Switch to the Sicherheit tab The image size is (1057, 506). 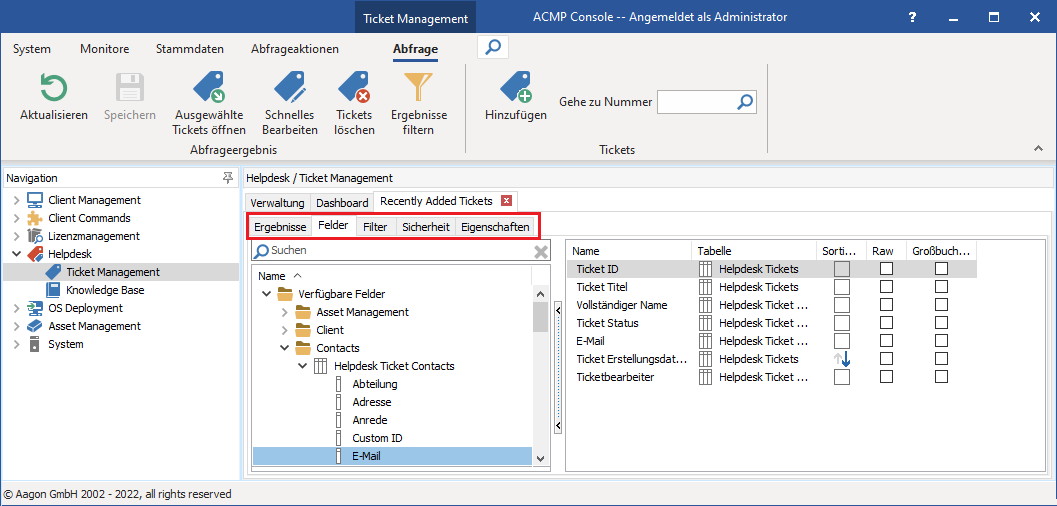[426, 227]
